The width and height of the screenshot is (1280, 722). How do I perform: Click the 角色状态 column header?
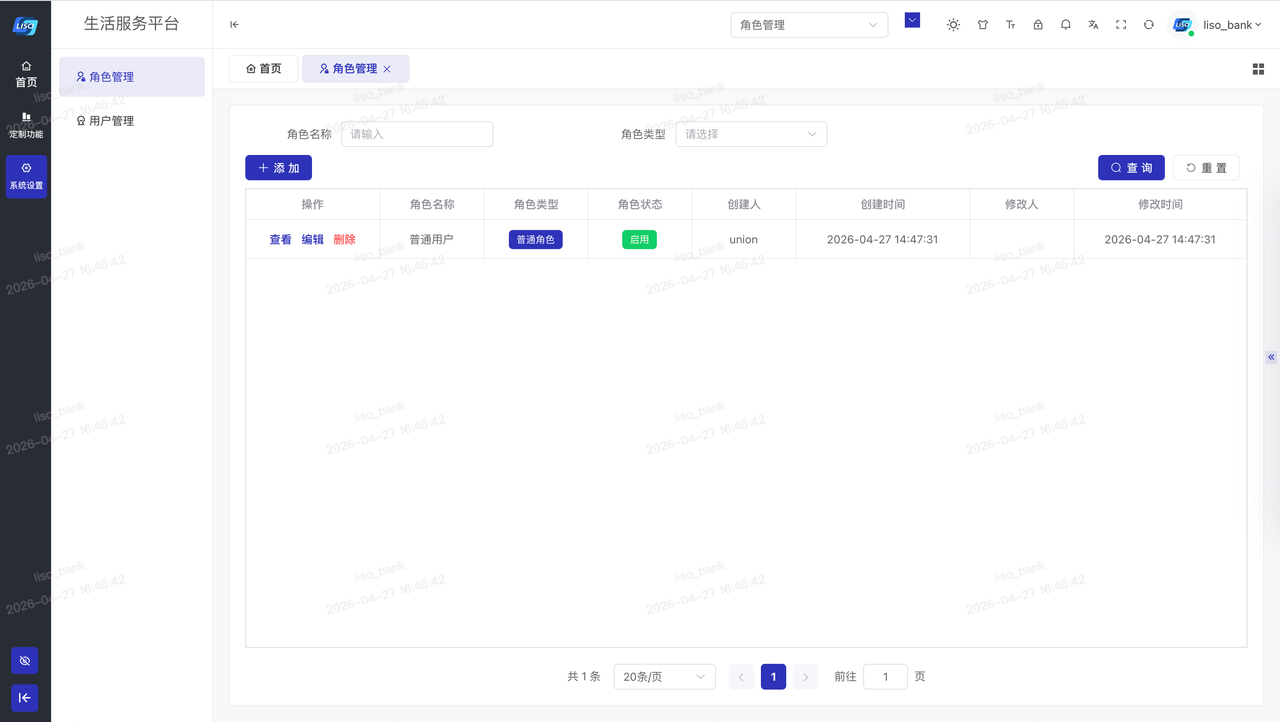[640, 204]
